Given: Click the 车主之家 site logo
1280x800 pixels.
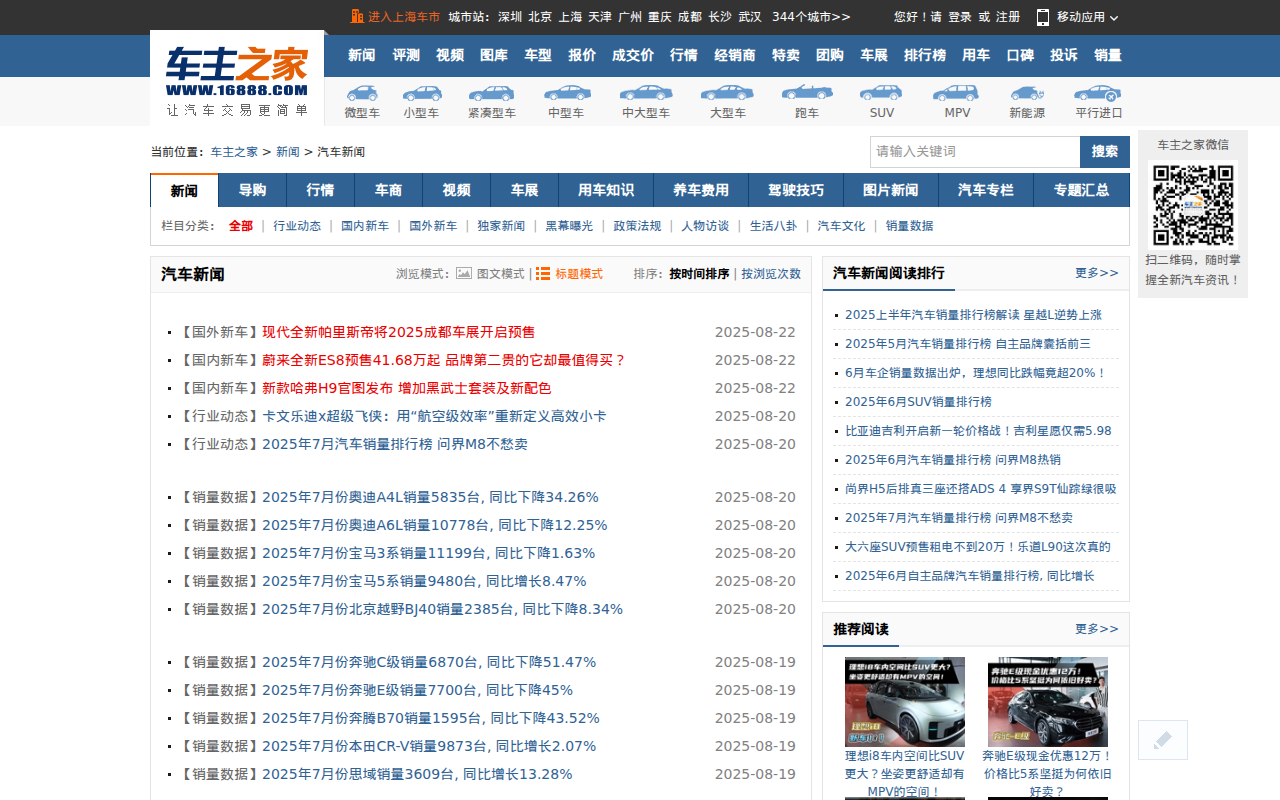Looking at the screenshot, I should coord(237,78).
